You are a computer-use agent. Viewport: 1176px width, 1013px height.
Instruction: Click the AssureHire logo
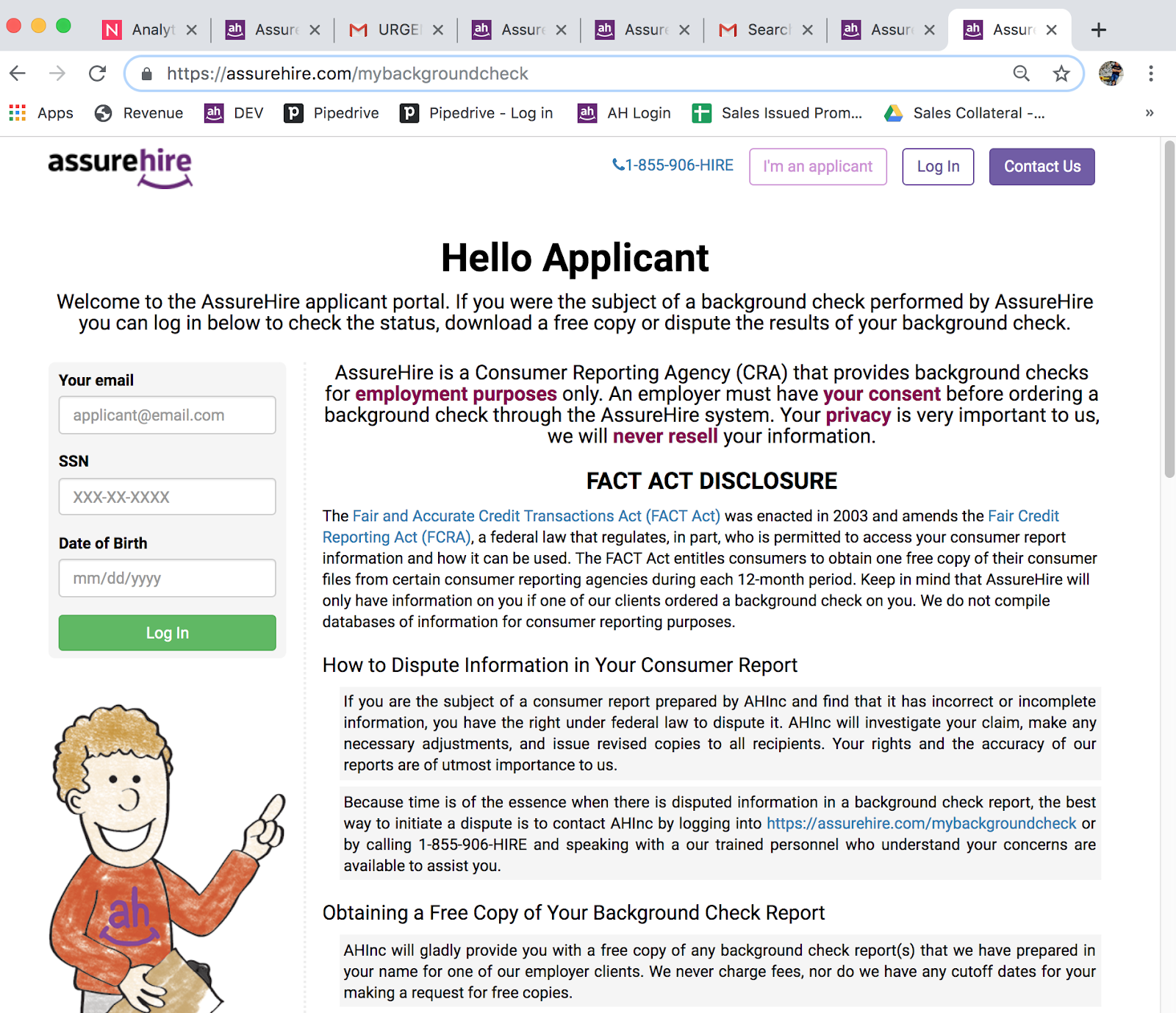click(121, 168)
